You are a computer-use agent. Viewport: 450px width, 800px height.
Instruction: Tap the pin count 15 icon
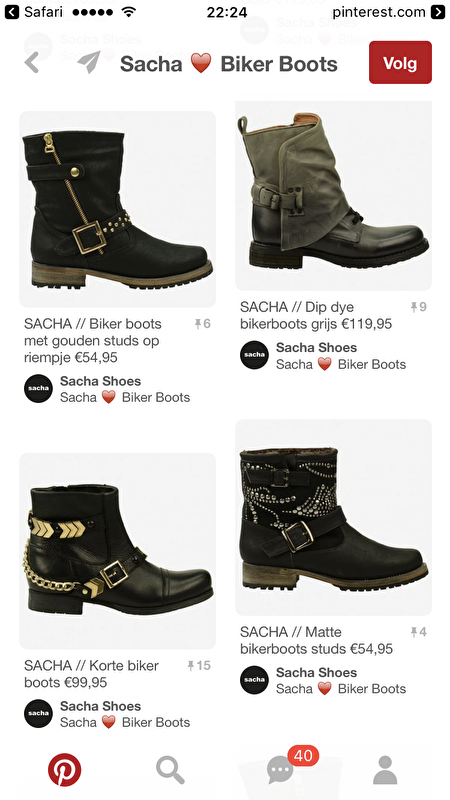coord(199,665)
